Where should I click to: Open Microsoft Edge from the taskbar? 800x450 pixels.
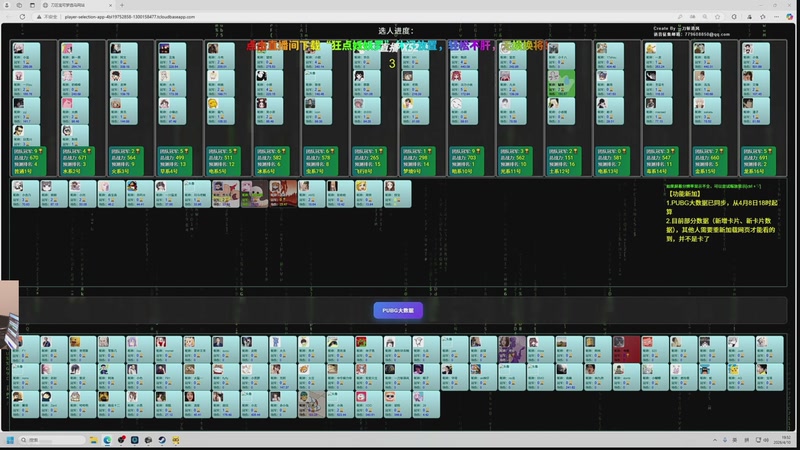[x=107, y=440]
